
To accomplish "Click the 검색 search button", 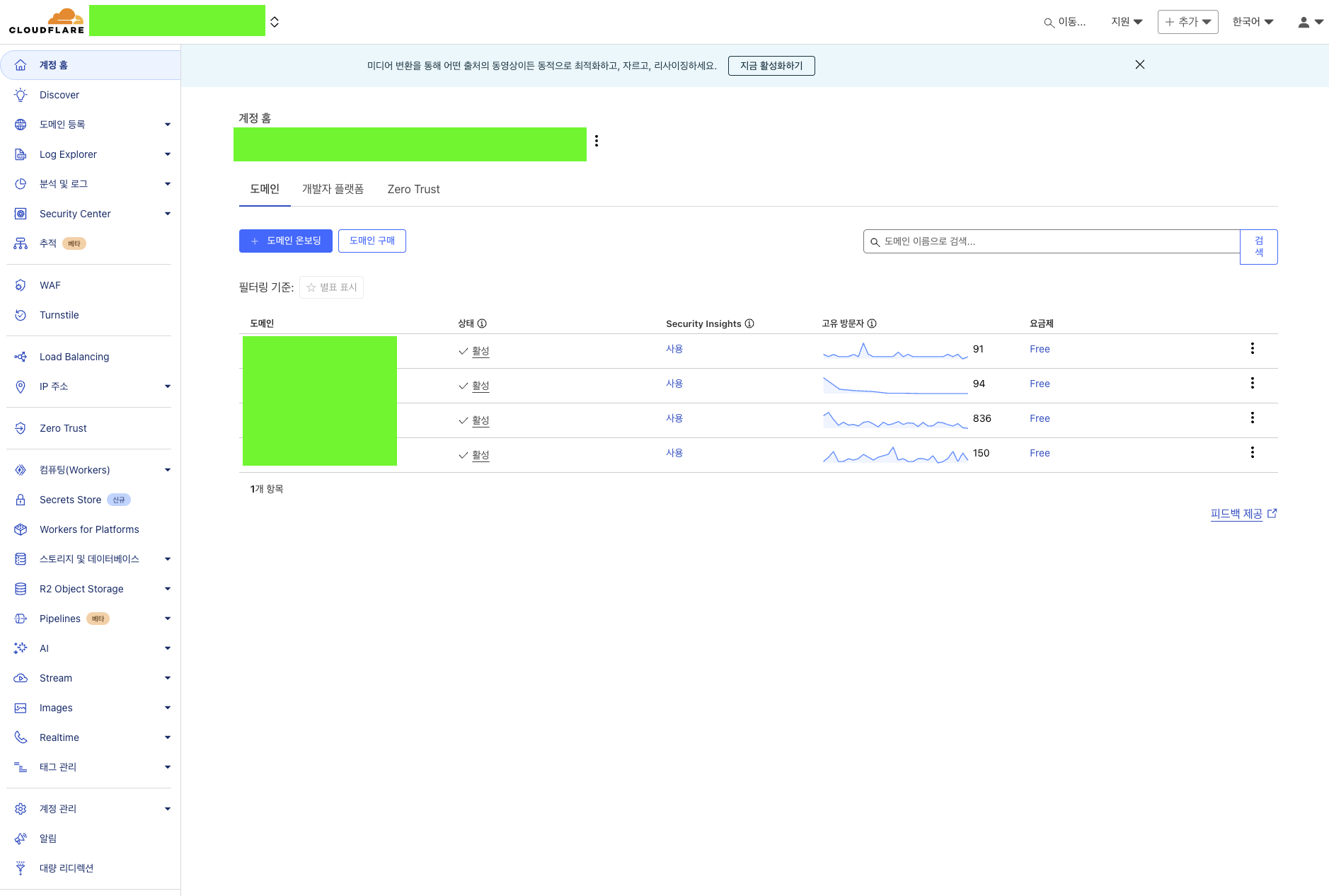I will click(1259, 247).
